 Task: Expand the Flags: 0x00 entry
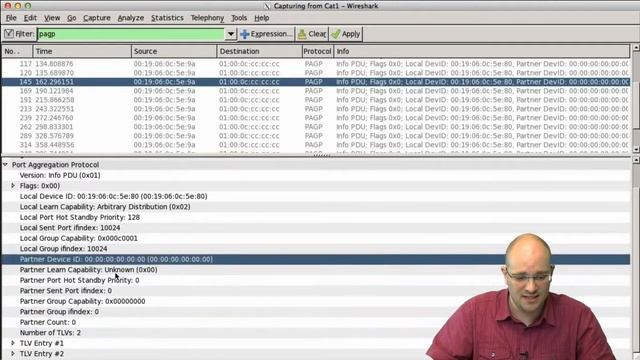(x=13, y=186)
